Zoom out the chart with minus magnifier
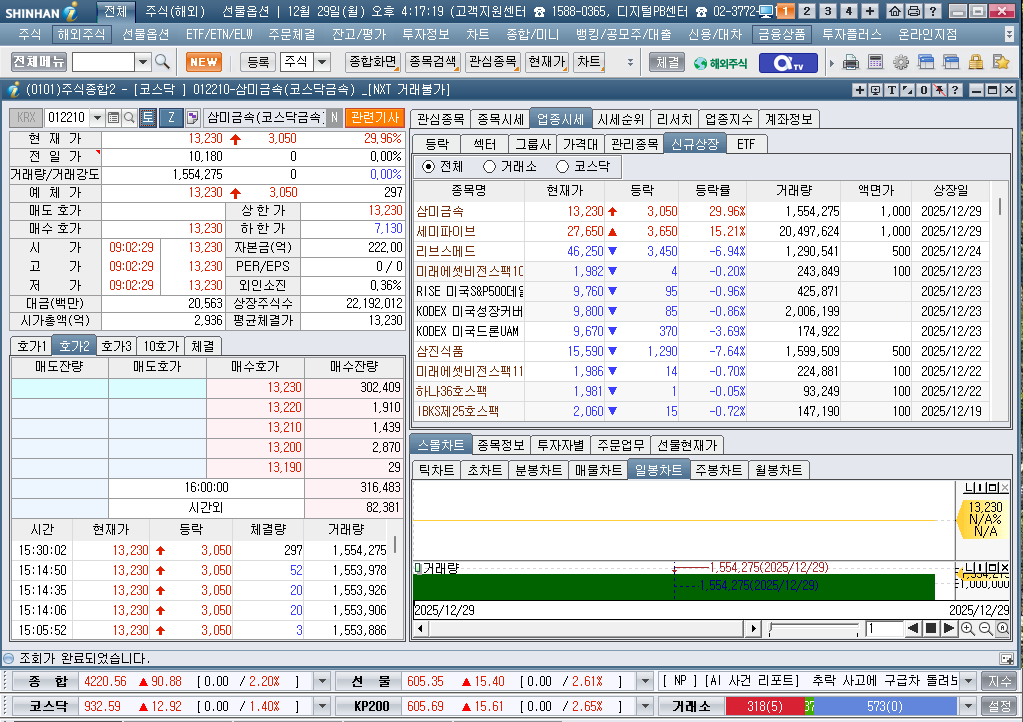This screenshot has width=1023, height=722. coord(986,629)
